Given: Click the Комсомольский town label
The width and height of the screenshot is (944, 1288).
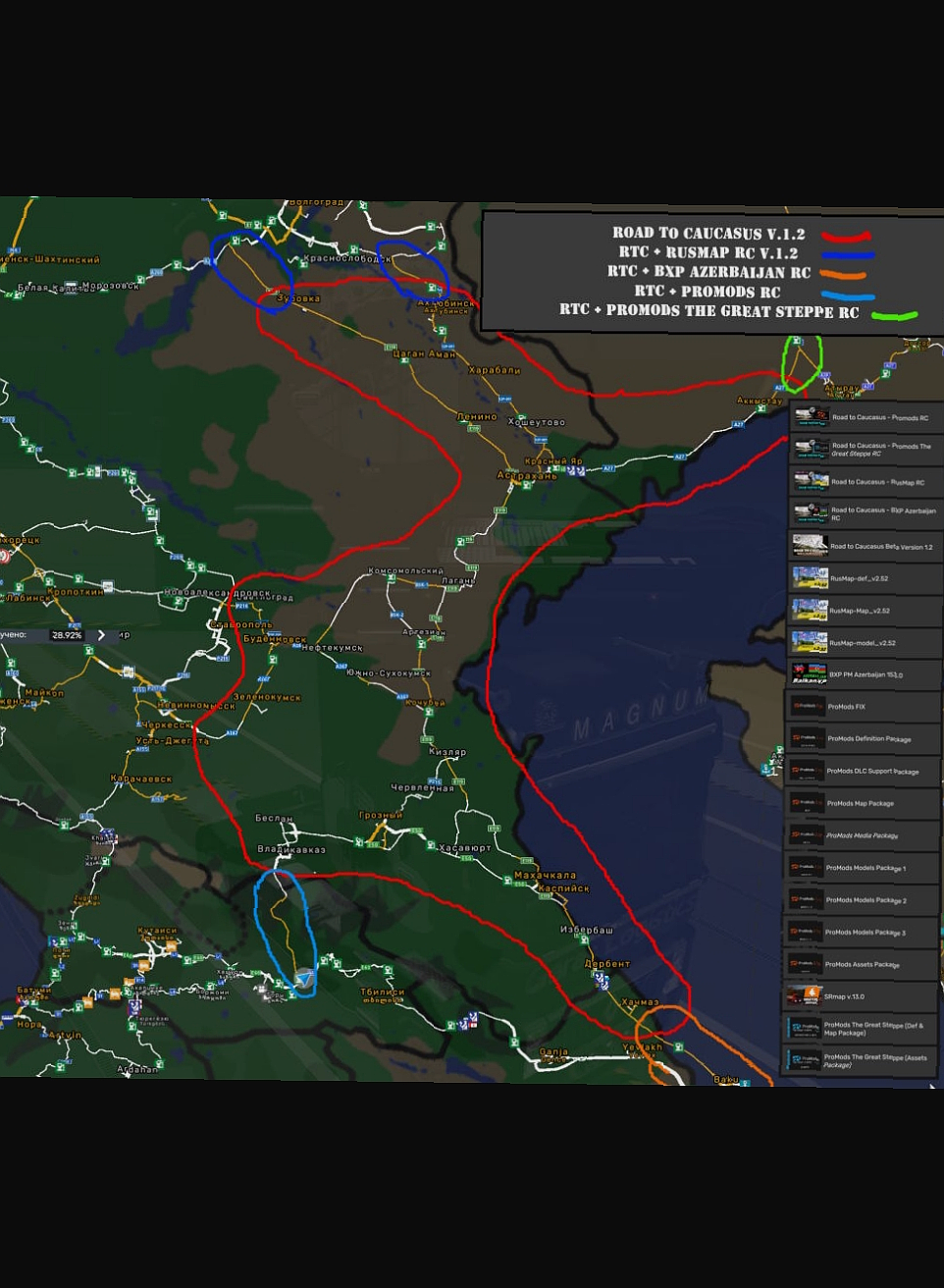Looking at the screenshot, I should (x=406, y=570).
